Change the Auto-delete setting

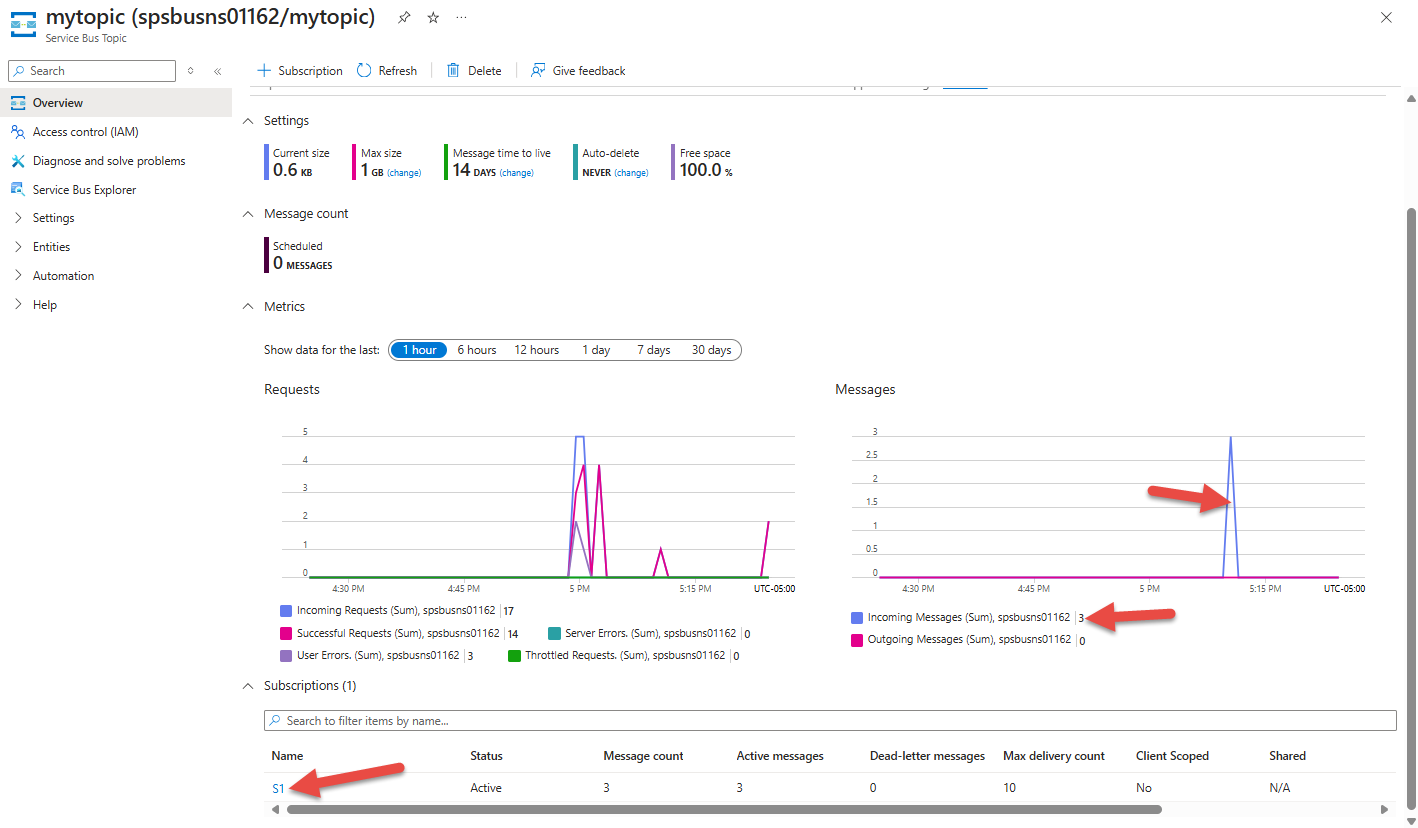point(631,173)
